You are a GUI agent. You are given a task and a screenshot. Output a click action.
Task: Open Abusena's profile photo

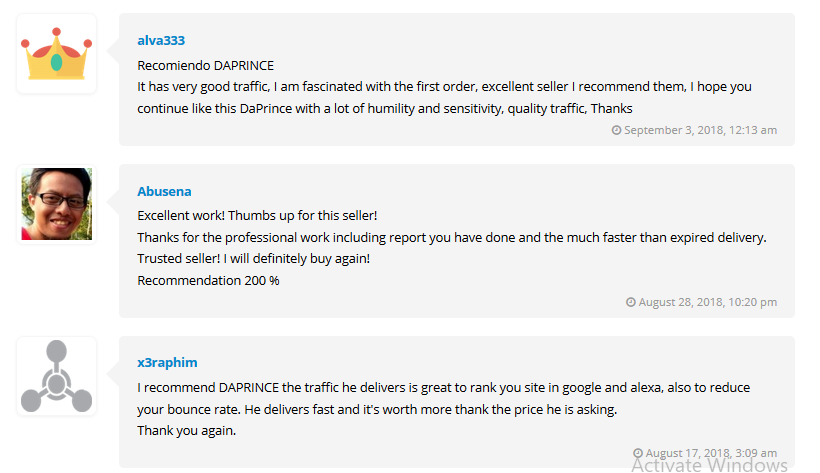coord(57,204)
